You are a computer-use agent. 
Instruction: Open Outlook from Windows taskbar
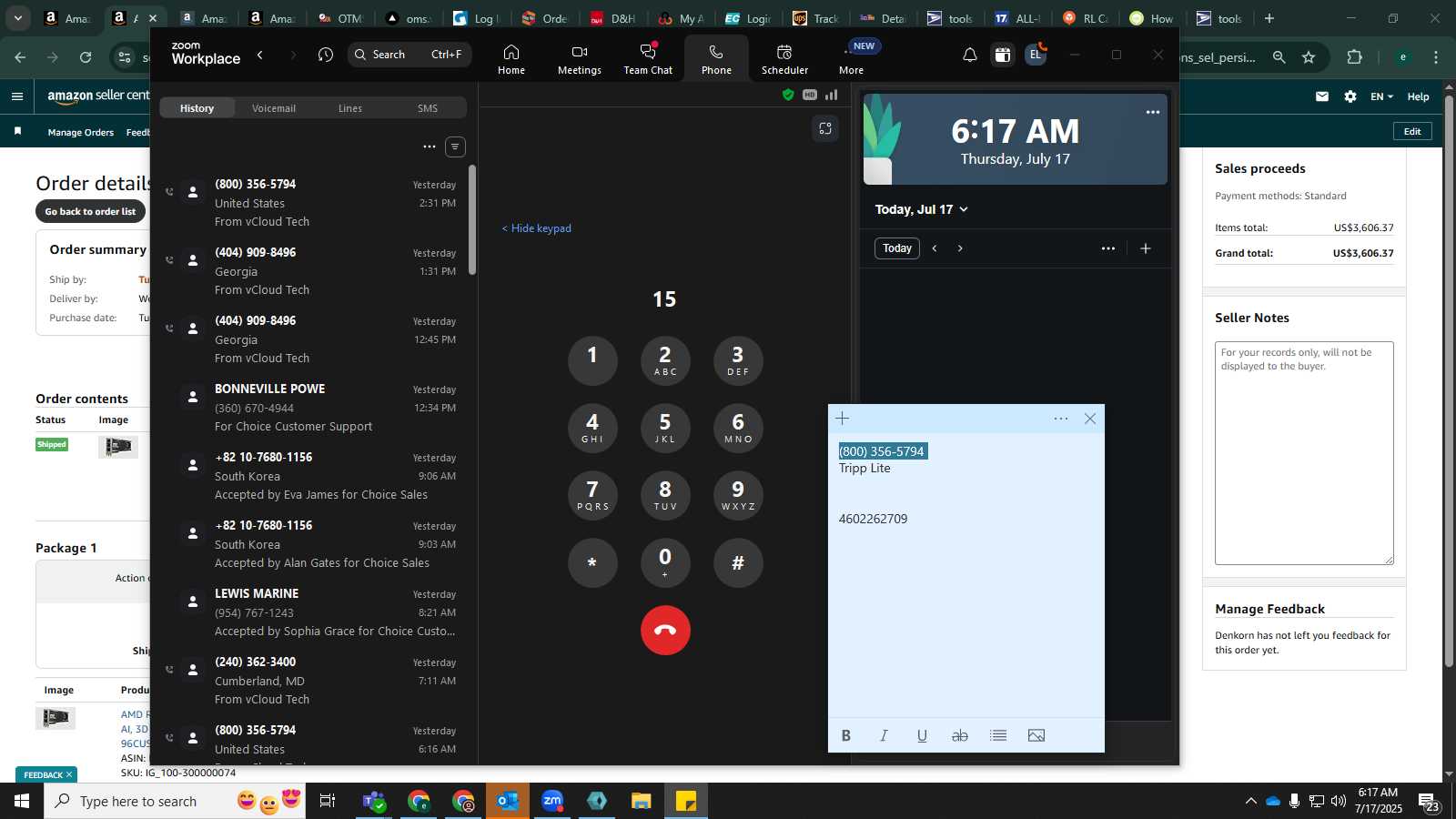[x=508, y=801]
